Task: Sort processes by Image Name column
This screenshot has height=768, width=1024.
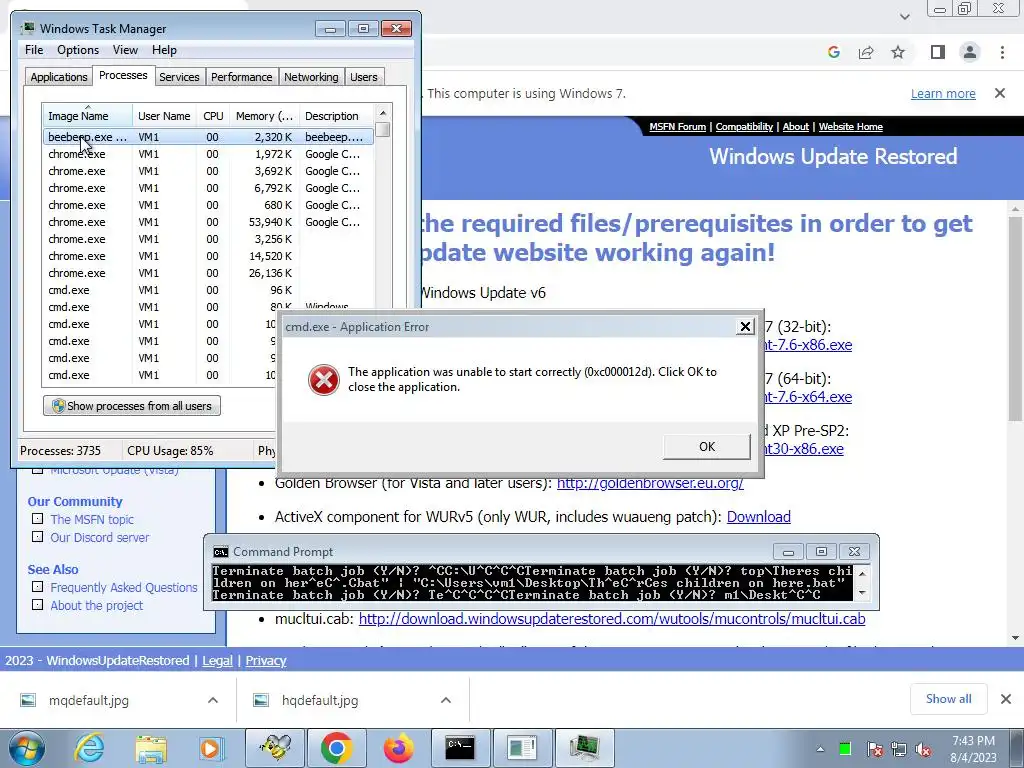Action: click(88, 116)
